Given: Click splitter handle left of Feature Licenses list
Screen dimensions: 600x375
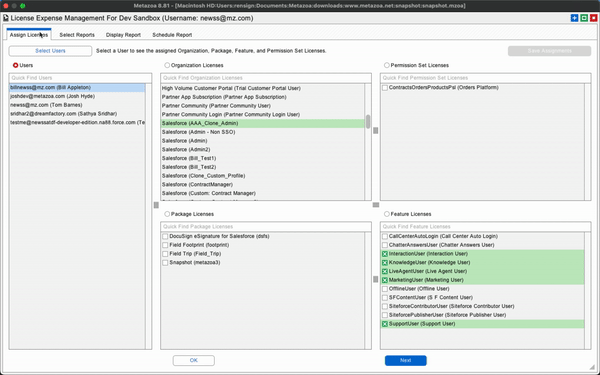Looking at the screenshot, I should [376, 280].
